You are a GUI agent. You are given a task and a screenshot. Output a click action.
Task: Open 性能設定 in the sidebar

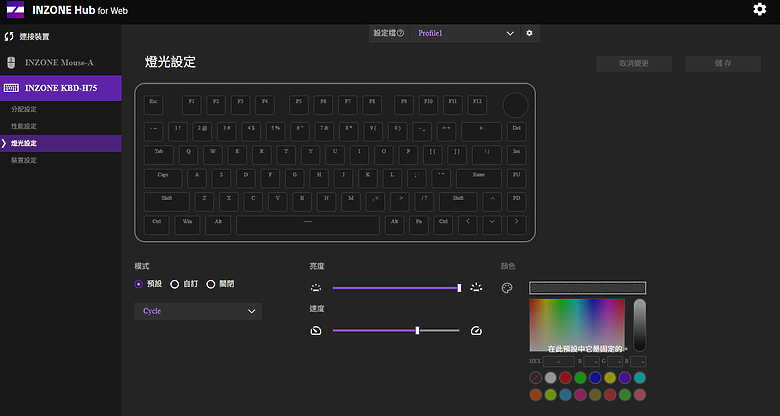23,126
